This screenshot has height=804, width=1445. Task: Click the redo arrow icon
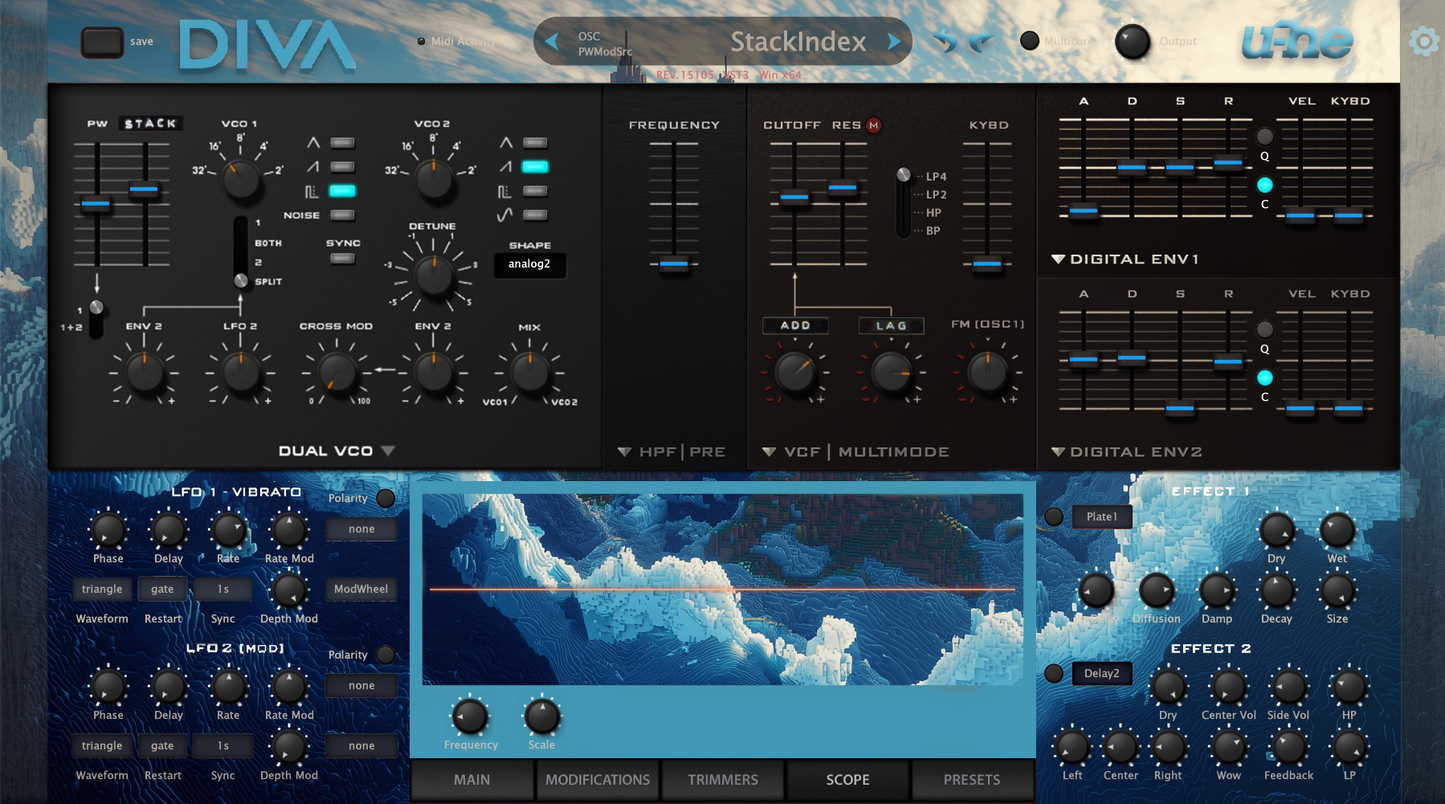click(x=981, y=42)
